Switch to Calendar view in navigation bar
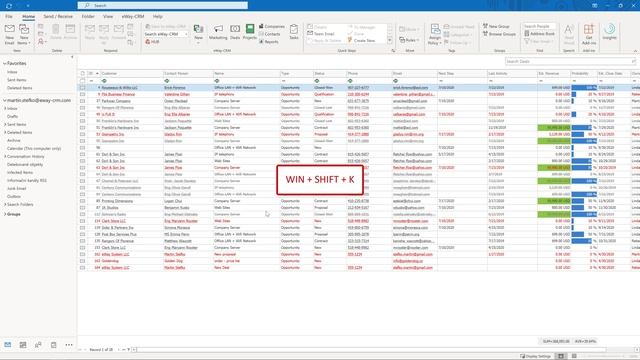 click(x=23, y=345)
